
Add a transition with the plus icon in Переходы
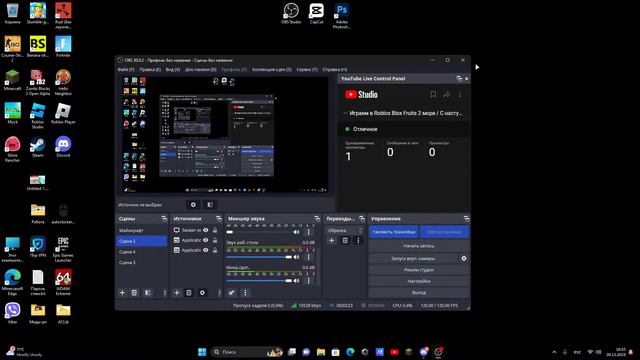[x=331, y=240]
